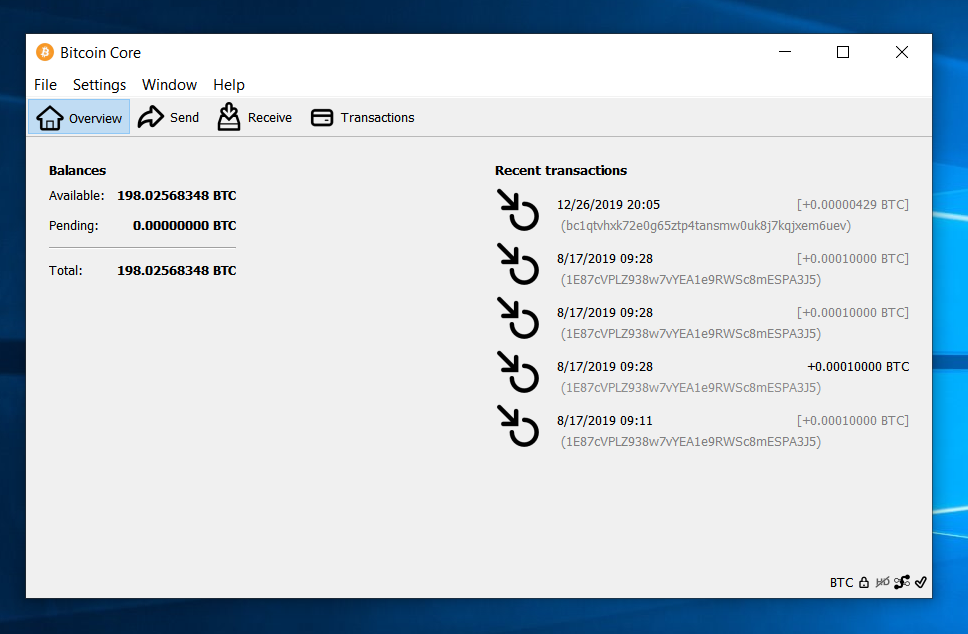Screen dimensions: 968x634
Task: Click the Bitcoin Core logo in title bar
Action: 45,52
